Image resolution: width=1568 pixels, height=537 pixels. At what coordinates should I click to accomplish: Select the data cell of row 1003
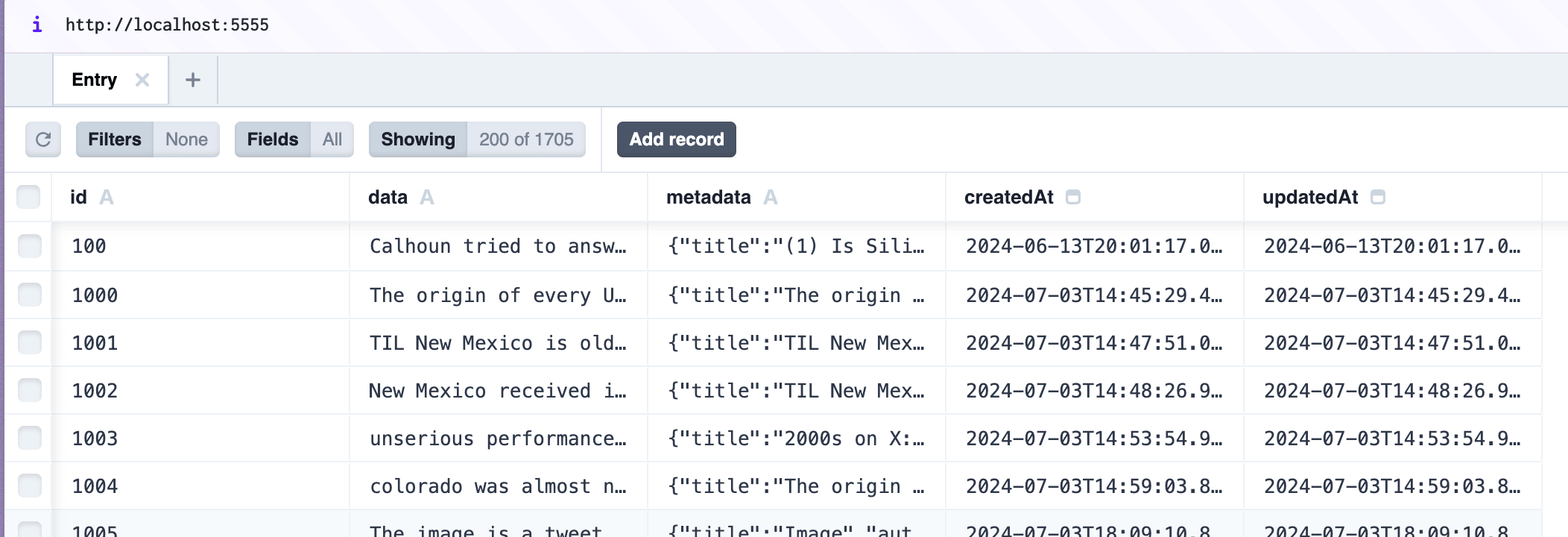(x=498, y=439)
